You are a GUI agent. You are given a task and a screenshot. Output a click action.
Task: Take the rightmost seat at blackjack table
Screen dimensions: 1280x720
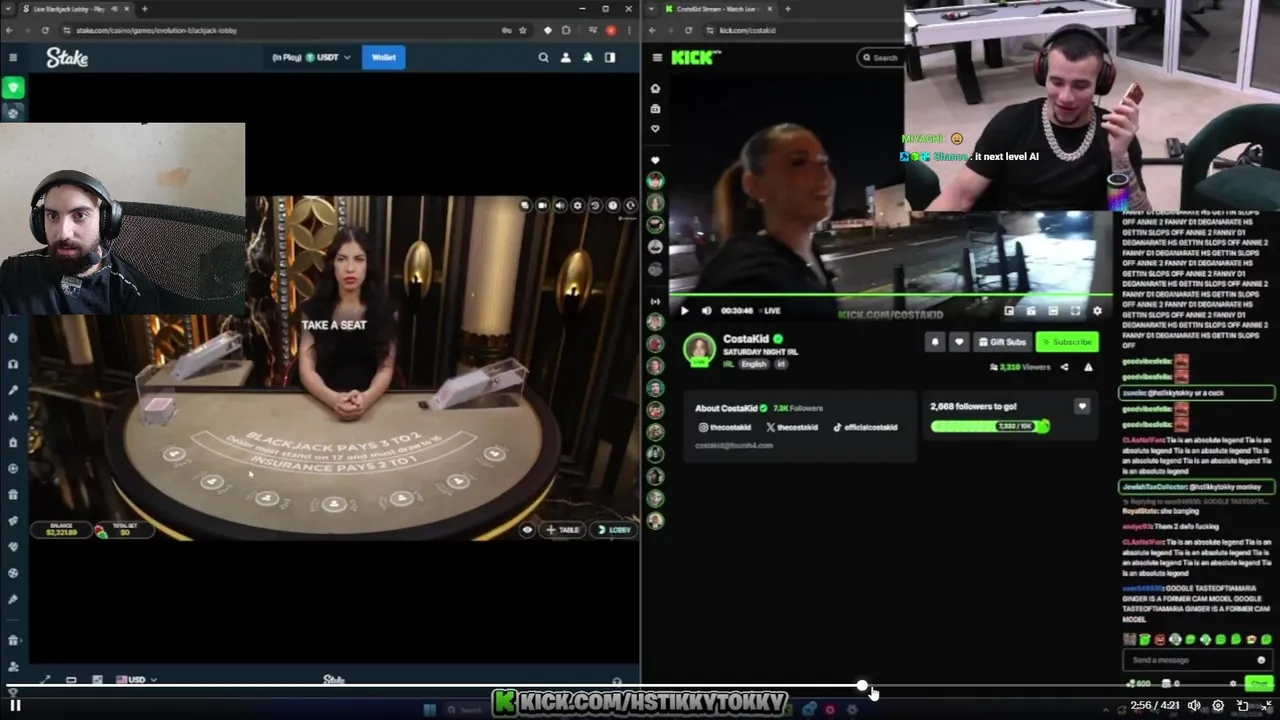coord(494,454)
